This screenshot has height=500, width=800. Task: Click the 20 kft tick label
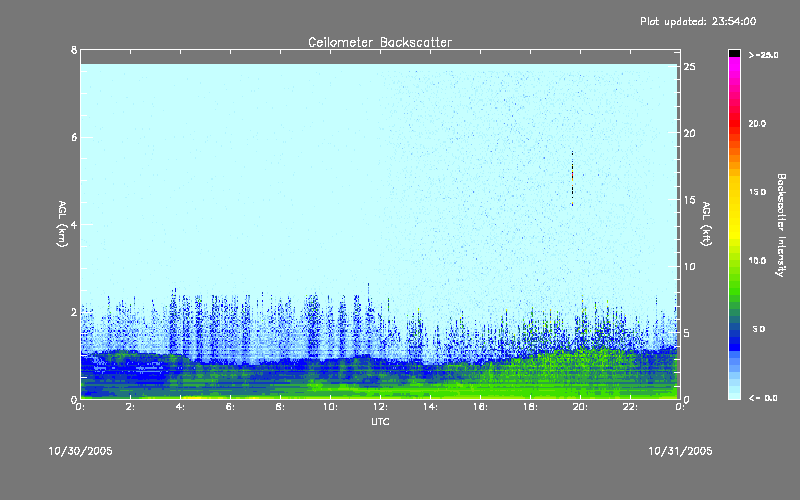pyautogui.click(x=690, y=133)
